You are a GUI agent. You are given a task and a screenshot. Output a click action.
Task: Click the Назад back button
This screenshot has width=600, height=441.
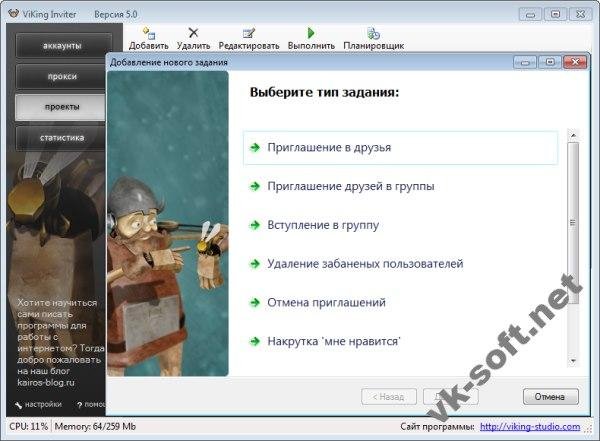click(389, 397)
